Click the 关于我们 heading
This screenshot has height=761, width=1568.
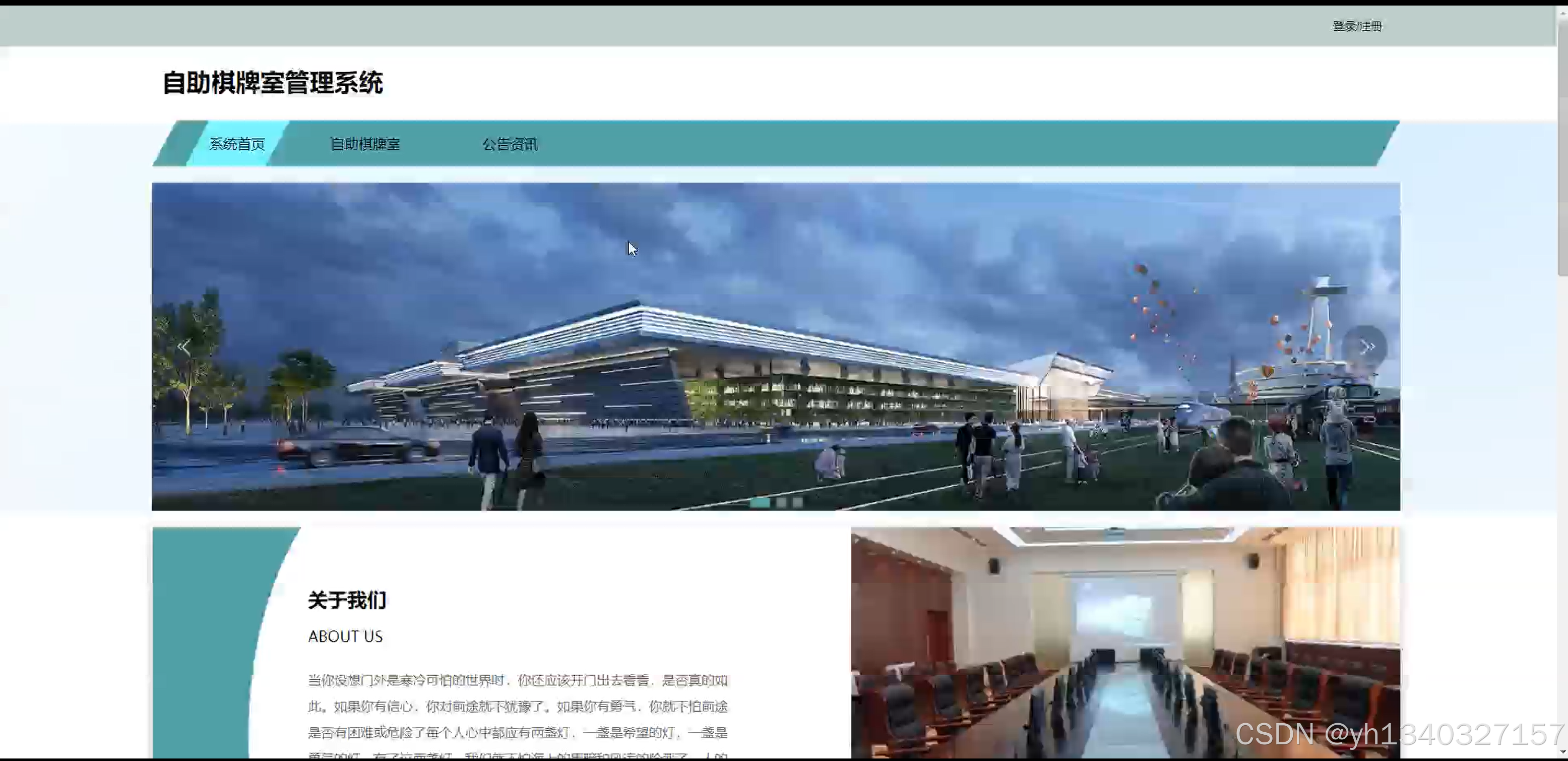point(347,600)
